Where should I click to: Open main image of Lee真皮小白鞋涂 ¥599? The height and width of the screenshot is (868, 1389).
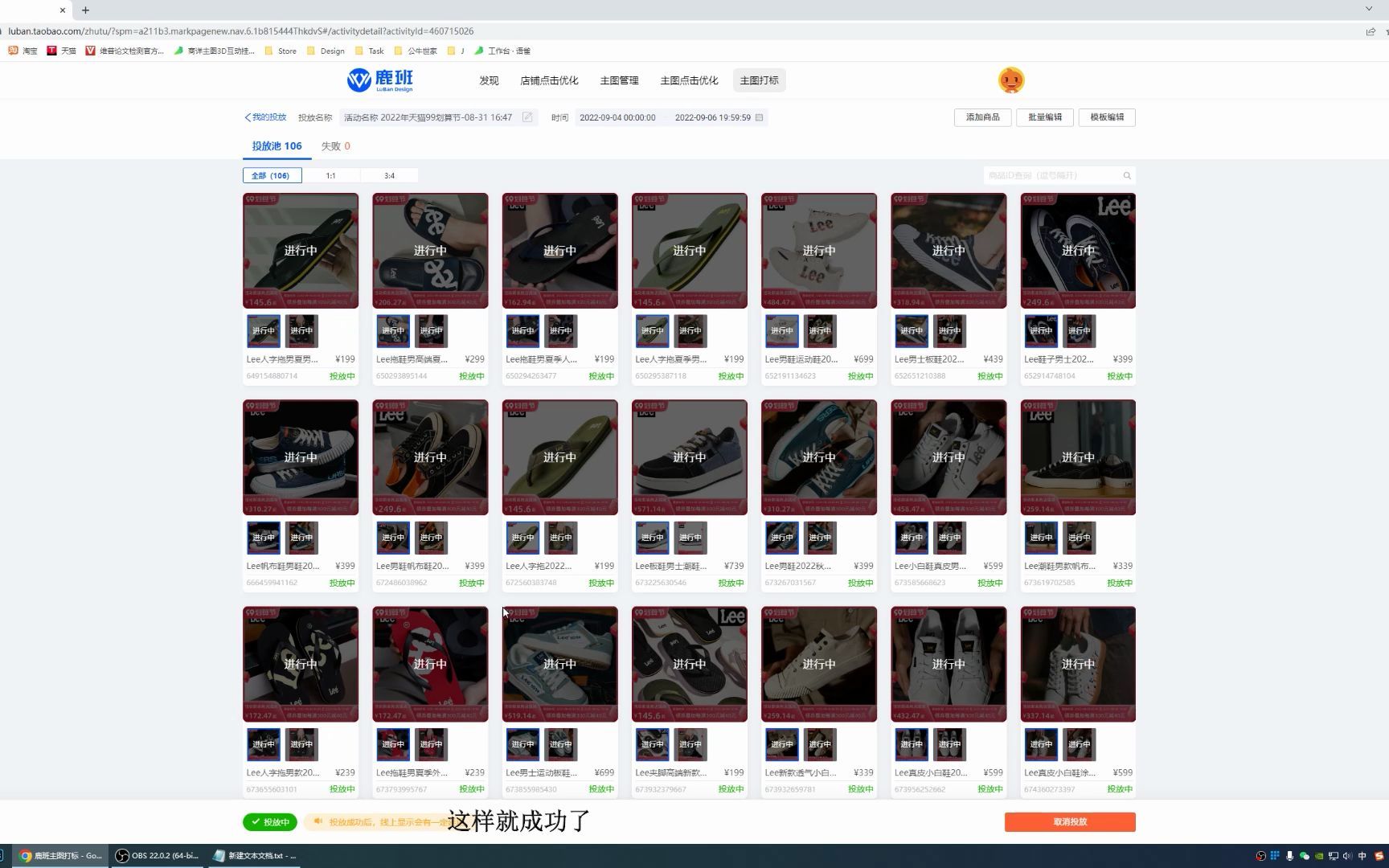point(1078,664)
